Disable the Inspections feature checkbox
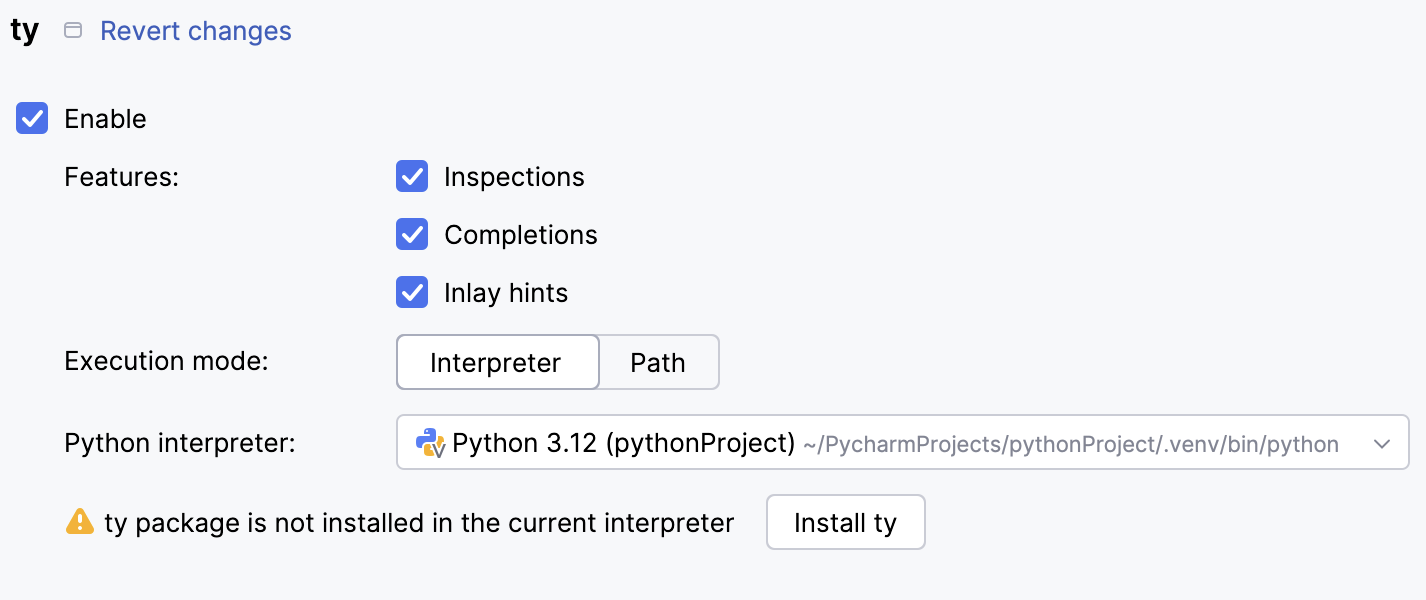This screenshot has height=600, width=1426. pos(412,177)
